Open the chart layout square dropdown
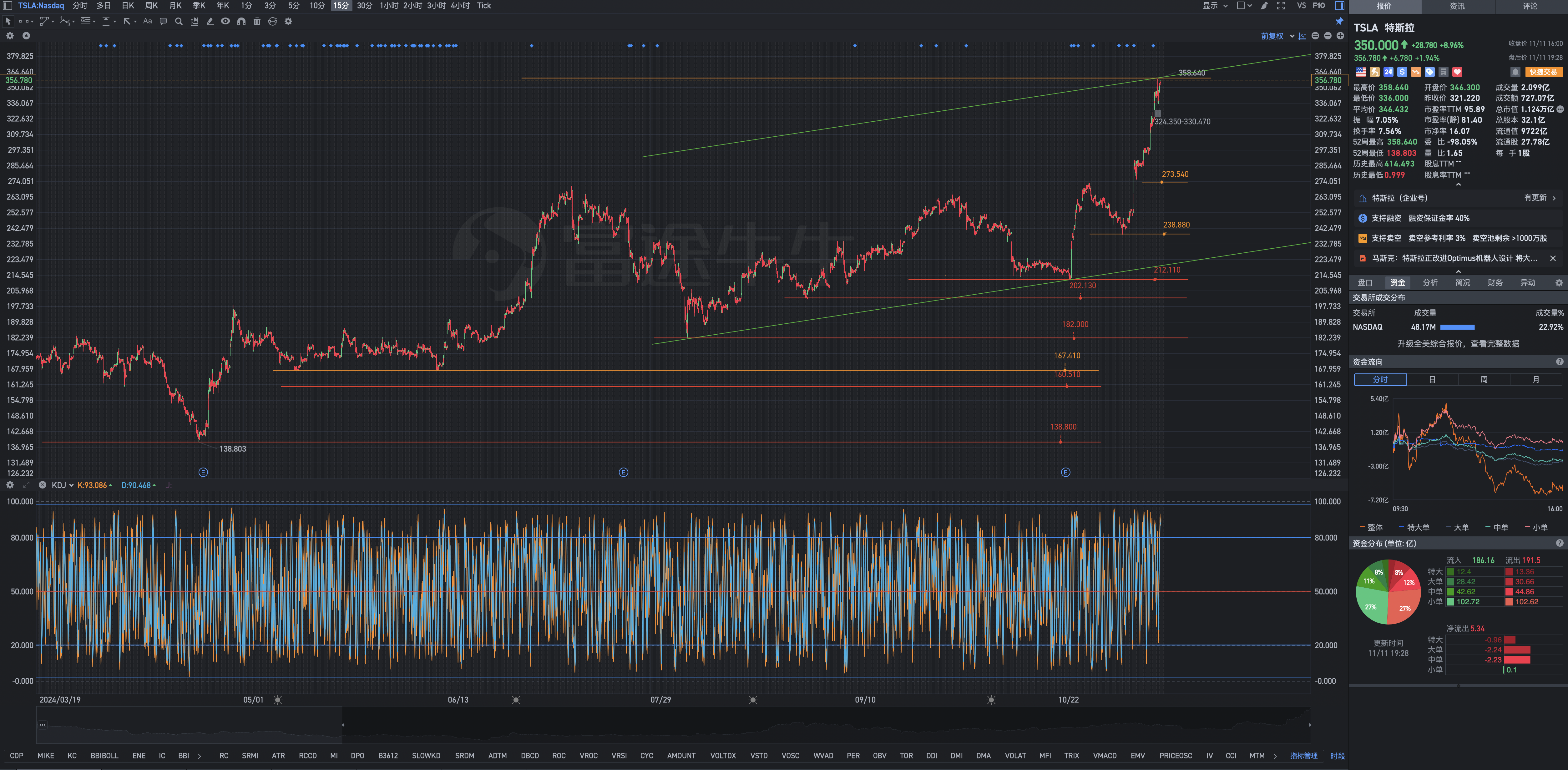 1244,6
